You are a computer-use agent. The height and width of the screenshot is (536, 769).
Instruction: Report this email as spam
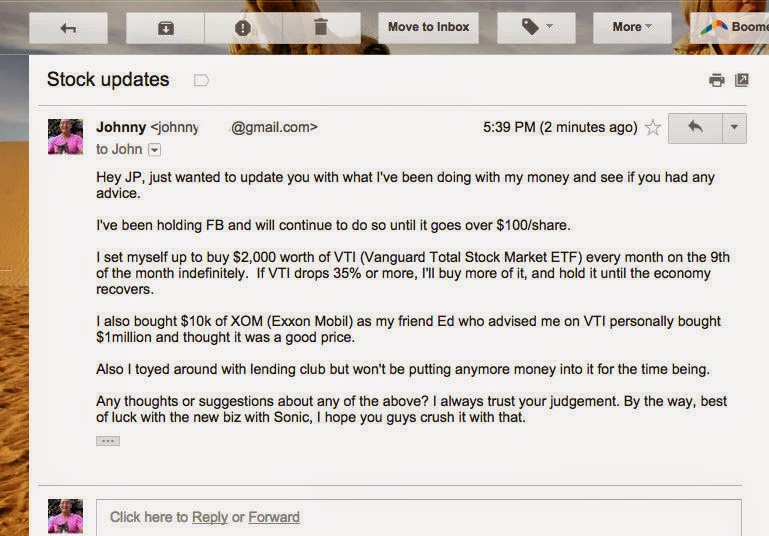(243, 28)
